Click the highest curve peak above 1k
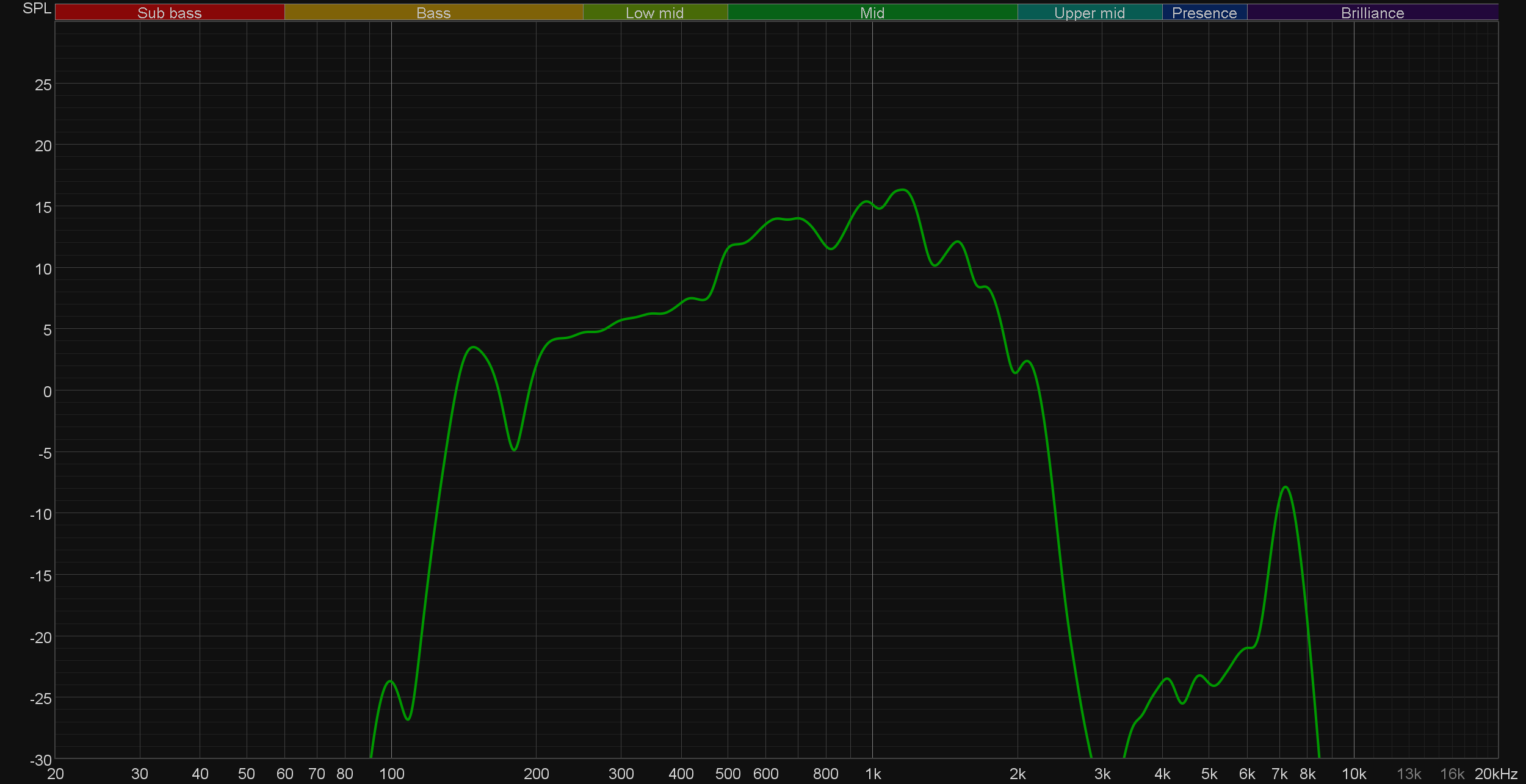 click(x=903, y=190)
